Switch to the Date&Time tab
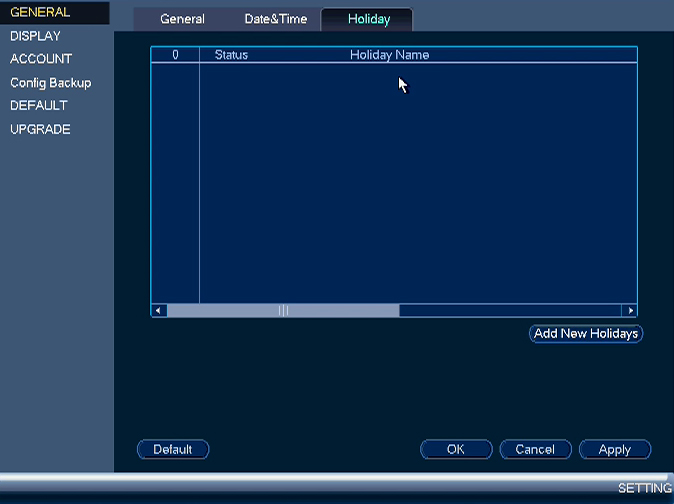 click(276, 19)
